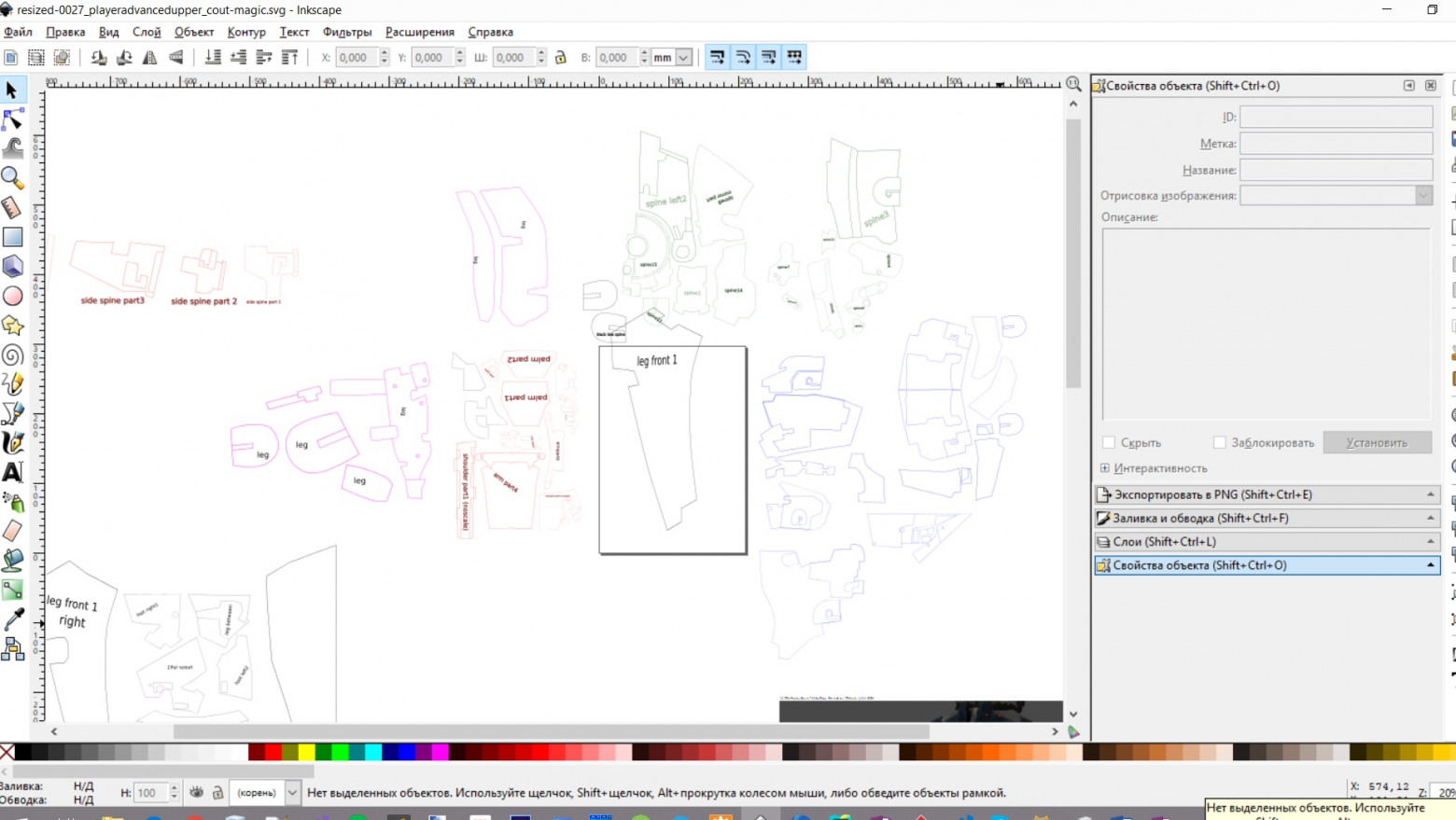Viewport: 1456px width, 820px height.
Task: Select the Spiral tool
Action: pyautogui.click(x=13, y=354)
